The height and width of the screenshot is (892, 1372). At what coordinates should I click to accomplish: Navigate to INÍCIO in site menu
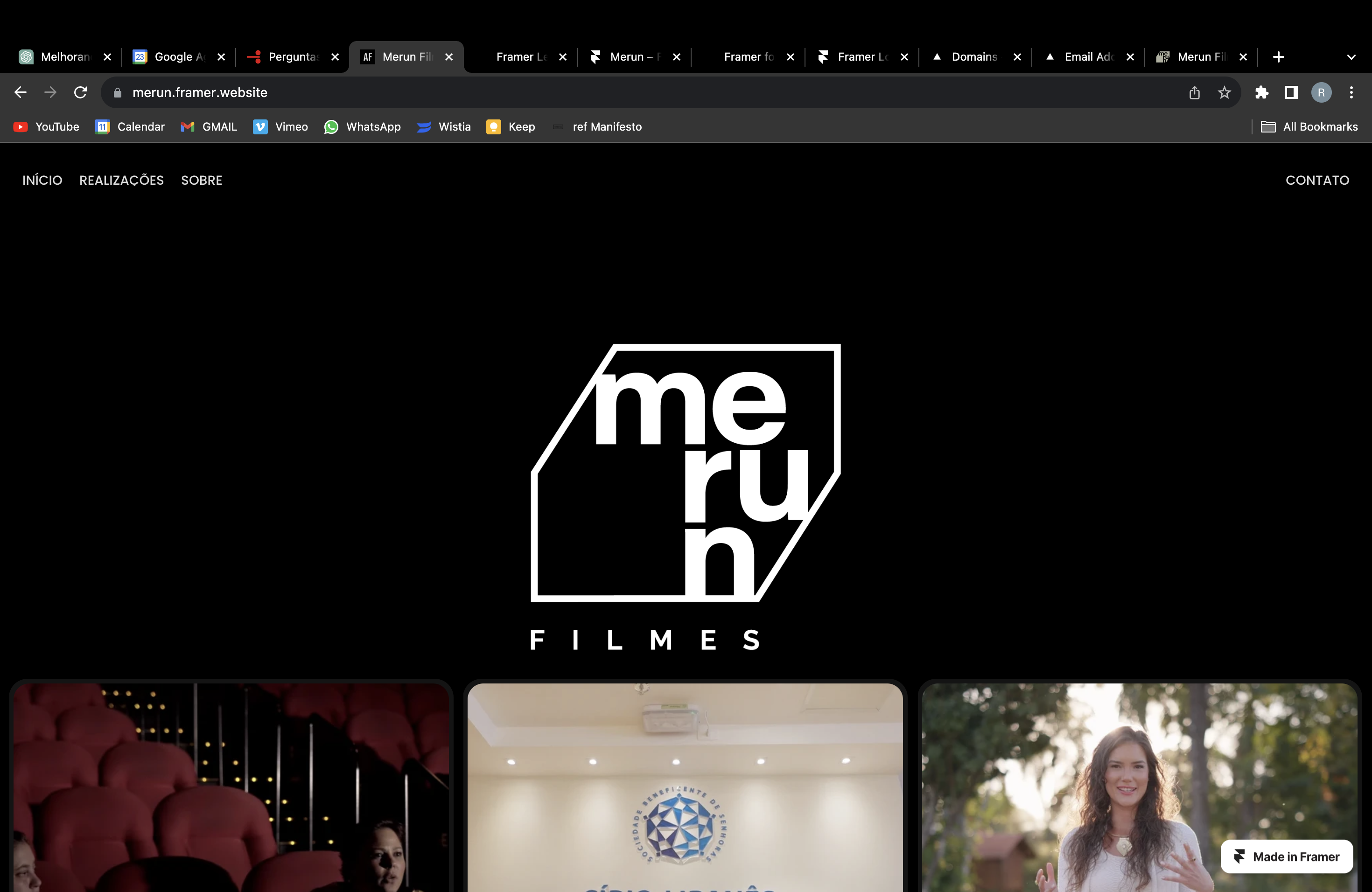(42, 181)
